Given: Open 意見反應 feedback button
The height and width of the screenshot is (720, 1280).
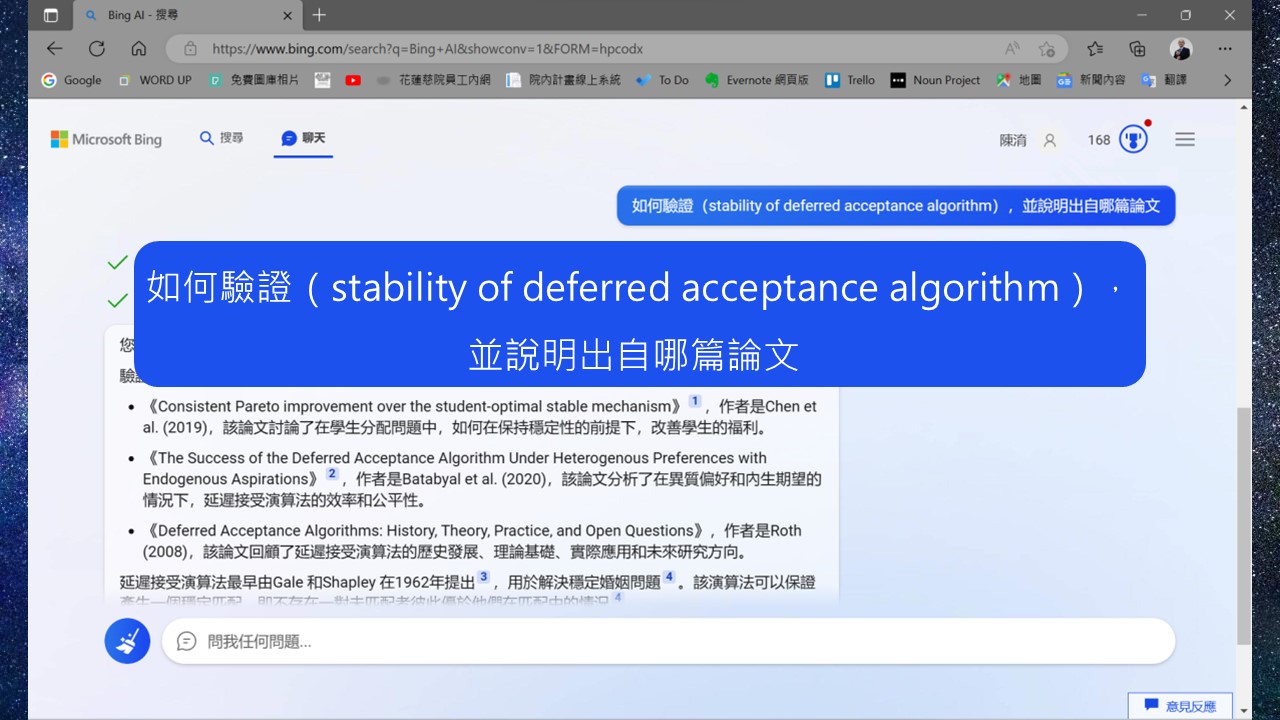Looking at the screenshot, I should click(x=1180, y=706).
